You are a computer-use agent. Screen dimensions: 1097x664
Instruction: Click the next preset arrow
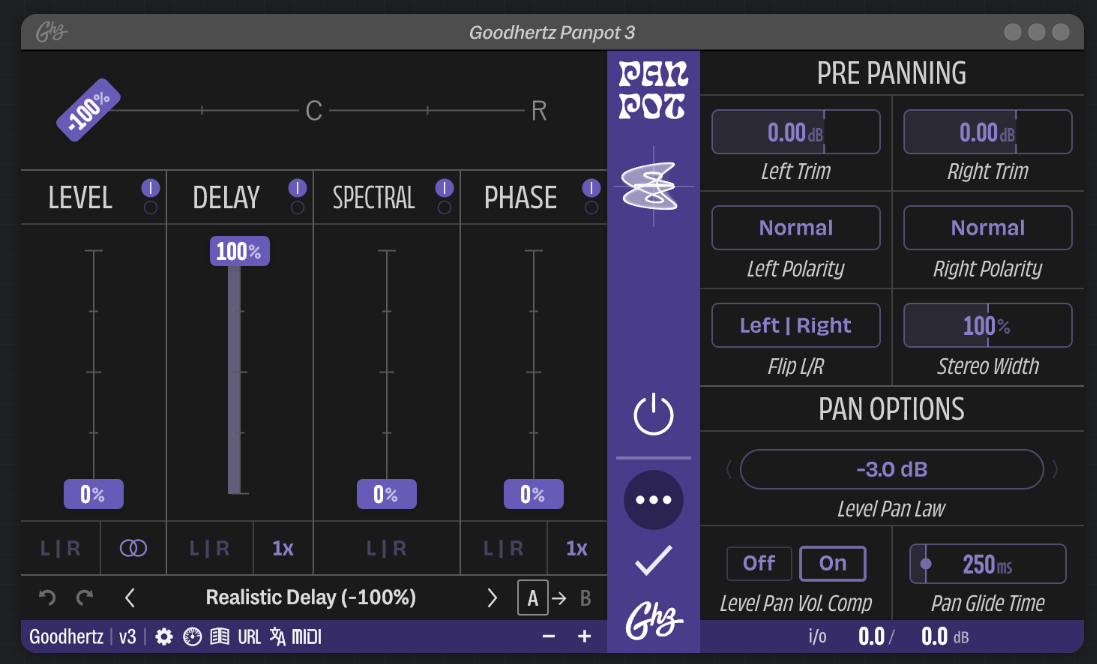click(x=492, y=597)
